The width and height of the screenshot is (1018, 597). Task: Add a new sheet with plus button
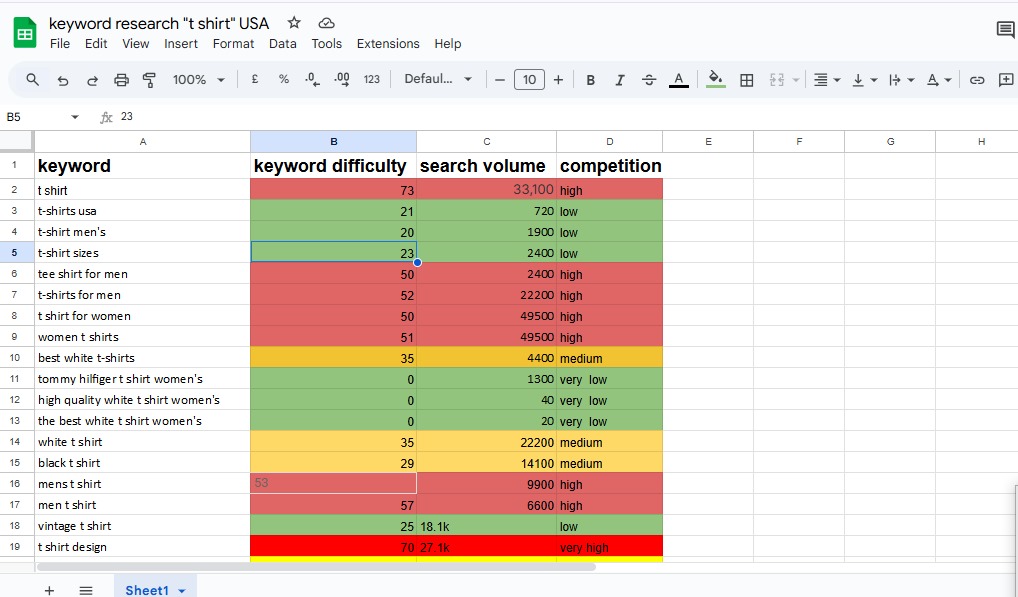(49, 590)
